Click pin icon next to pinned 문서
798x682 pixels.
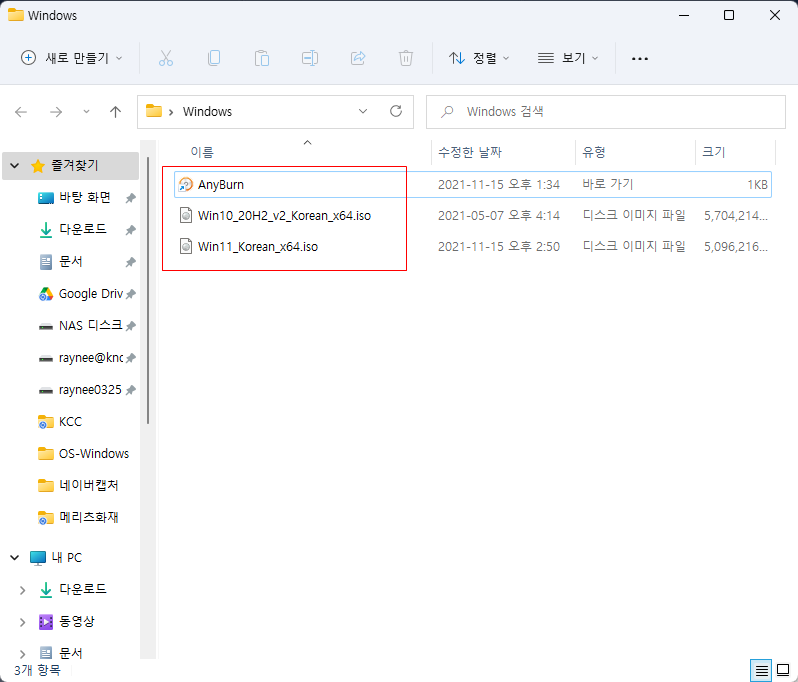pos(131,262)
